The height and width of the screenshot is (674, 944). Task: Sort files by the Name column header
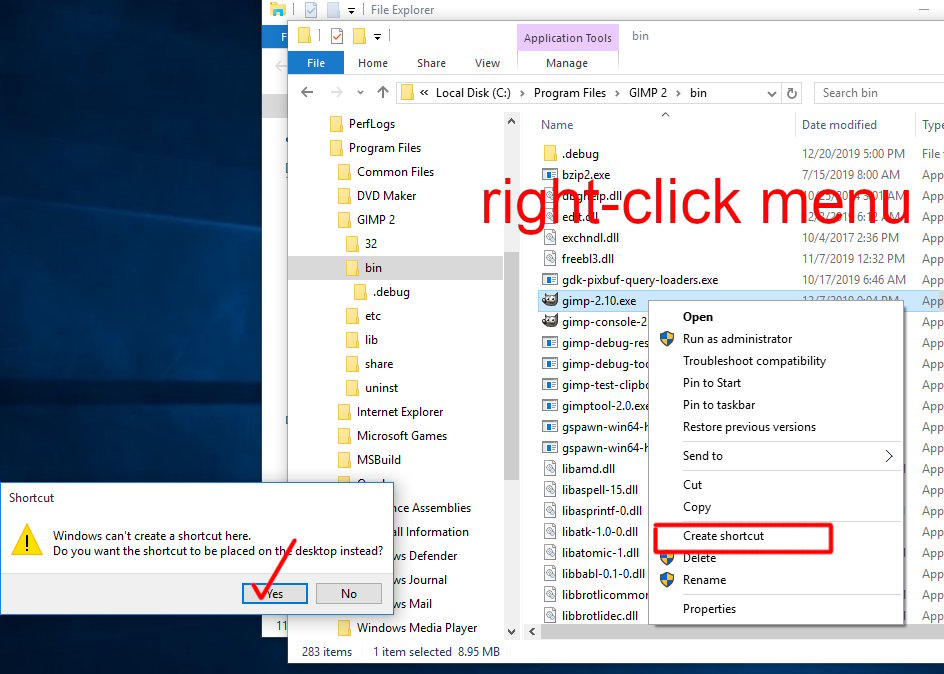[x=557, y=125]
